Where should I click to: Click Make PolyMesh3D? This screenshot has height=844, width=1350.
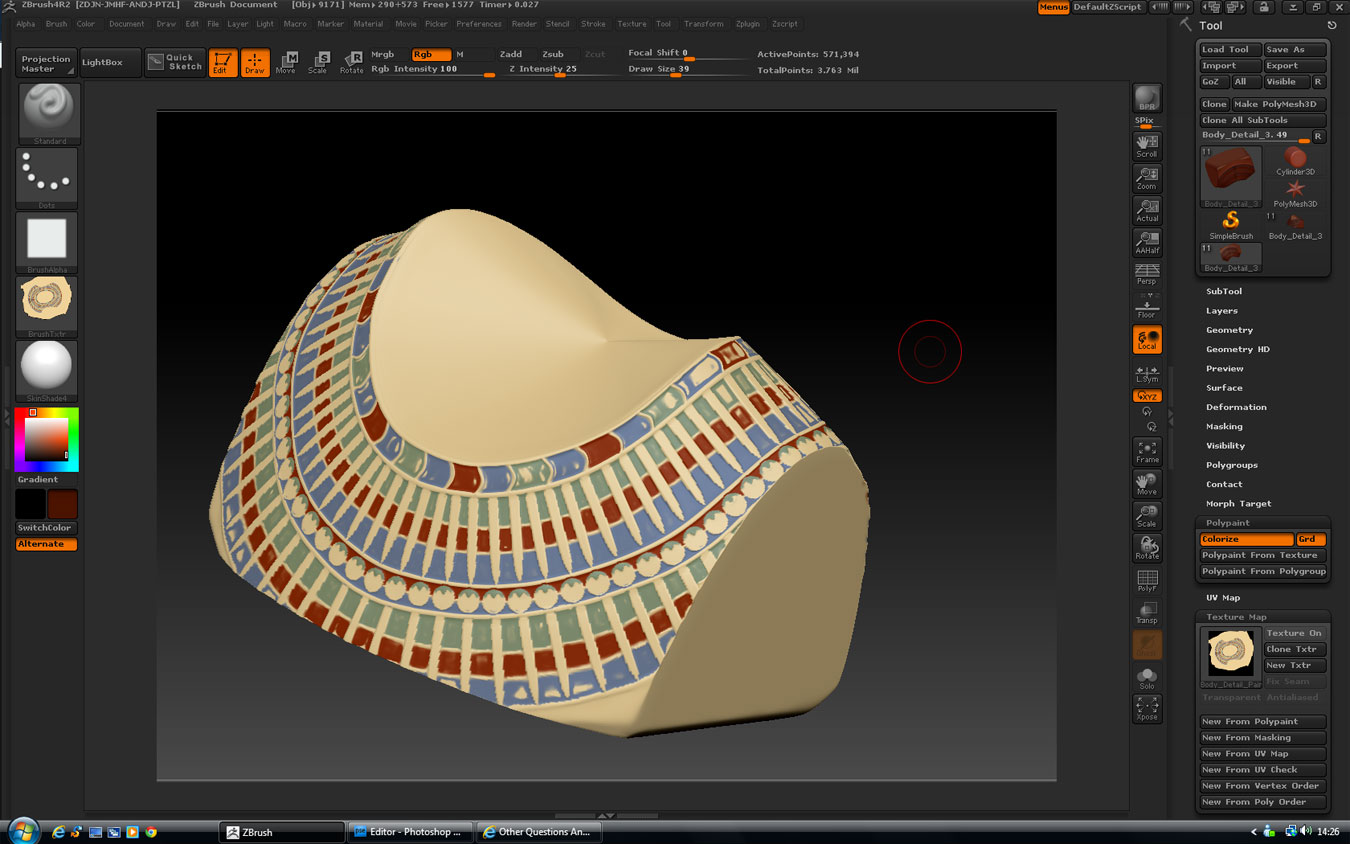1278,104
